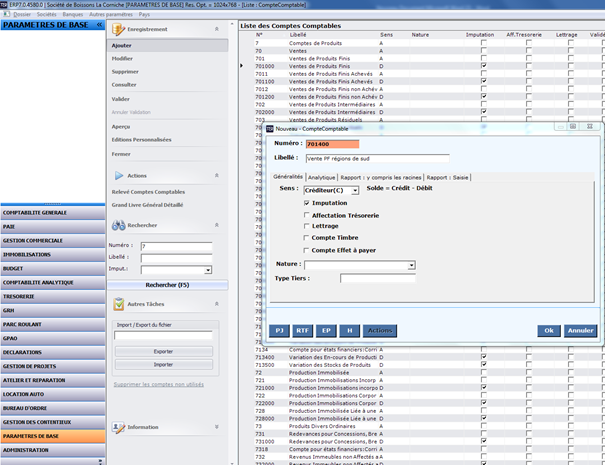
Task: Click the Sens column header
Action: point(386,35)
